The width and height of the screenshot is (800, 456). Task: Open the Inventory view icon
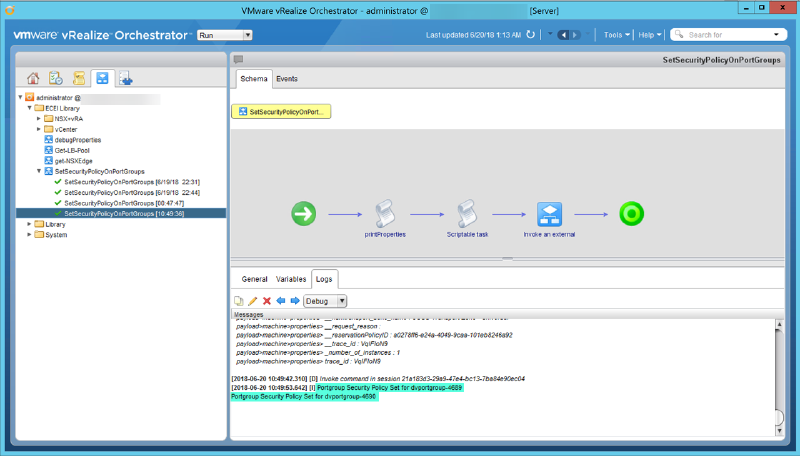point(126,78)
